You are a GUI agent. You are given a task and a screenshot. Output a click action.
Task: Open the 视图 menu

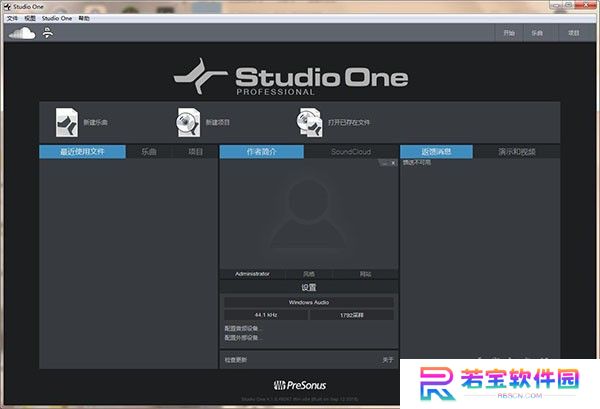click(x=30, y=18)
